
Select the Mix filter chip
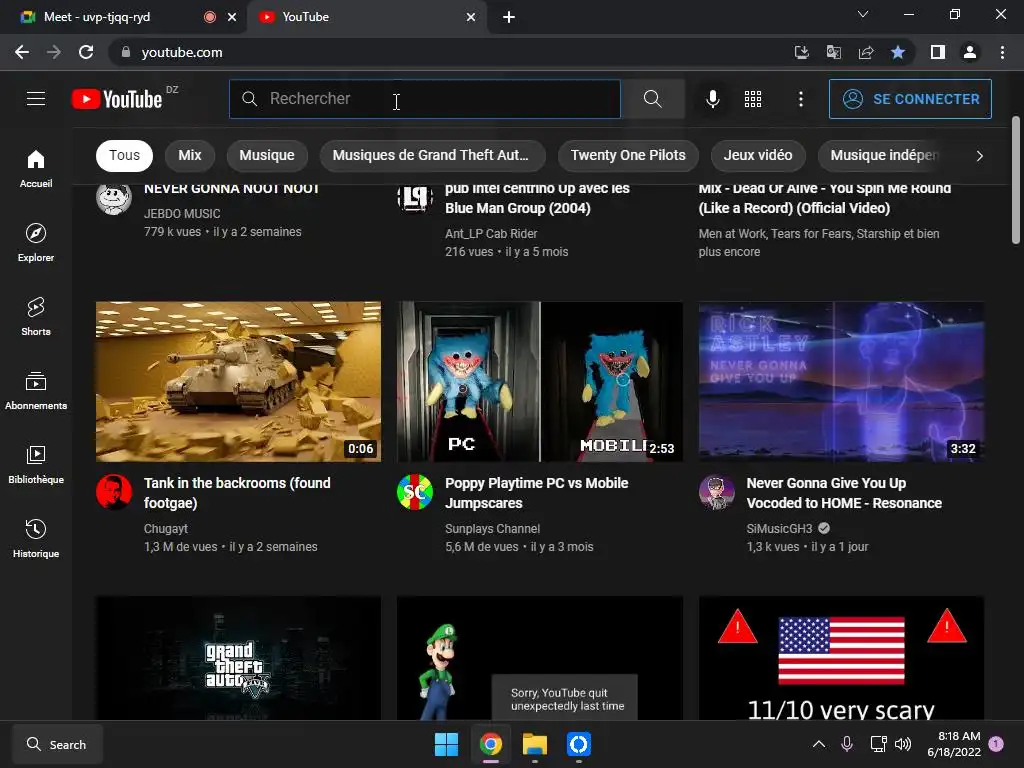point(189,155)
